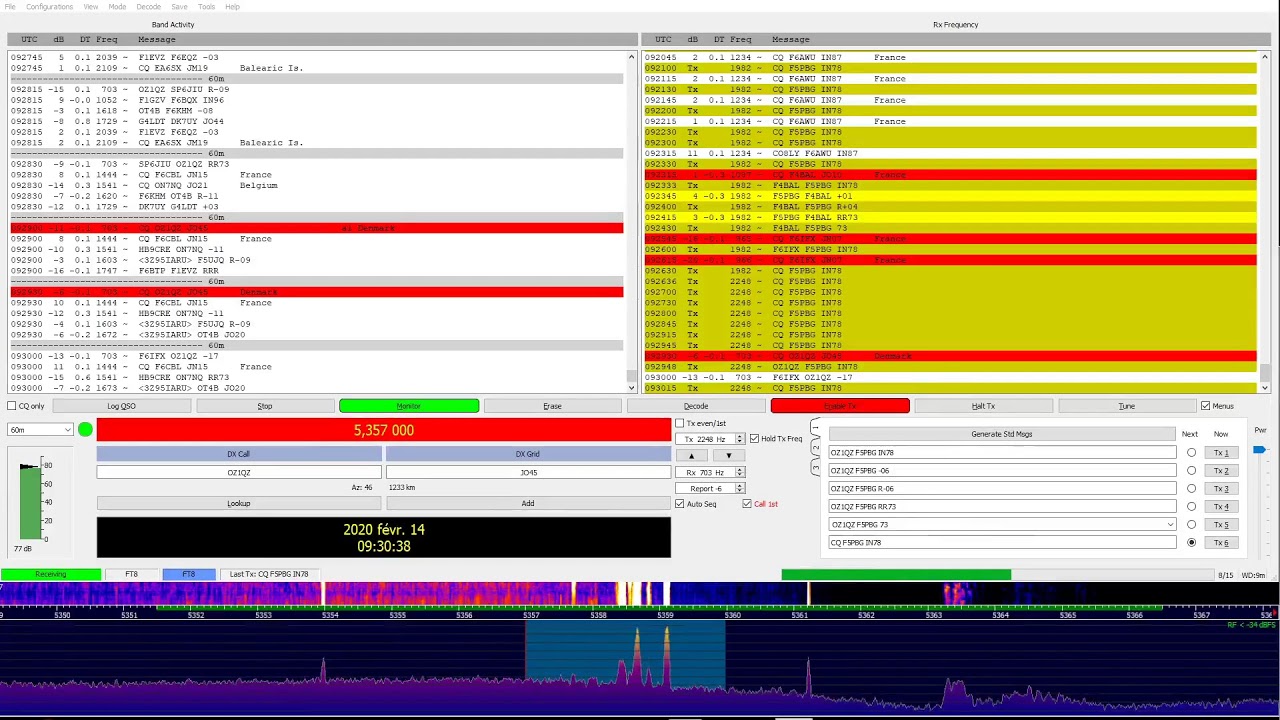This screenshot has height=720, width=1280.
Task: Switch to messages tab 3
Action: [816, 467]
